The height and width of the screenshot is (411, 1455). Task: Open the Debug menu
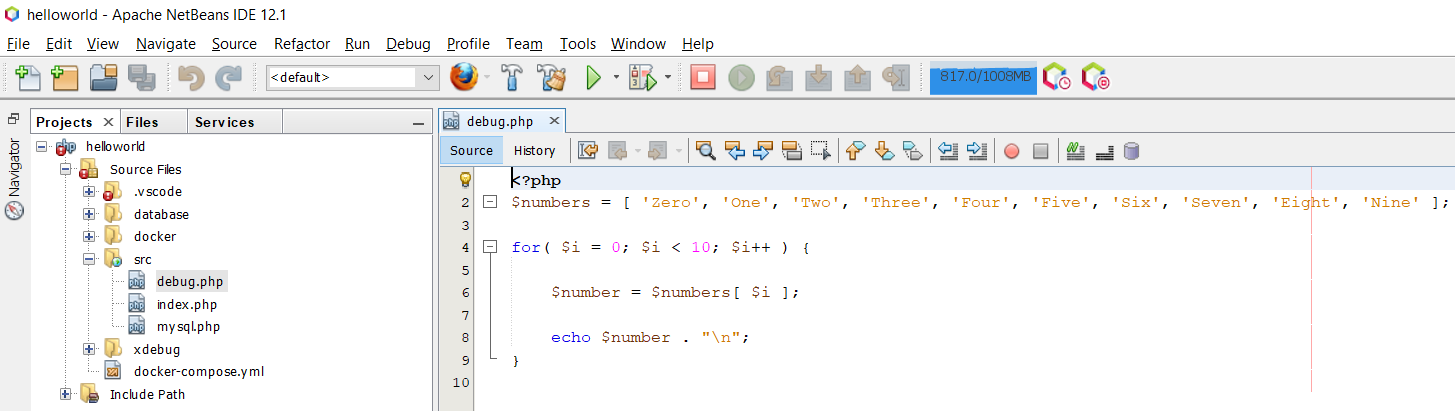408,44
